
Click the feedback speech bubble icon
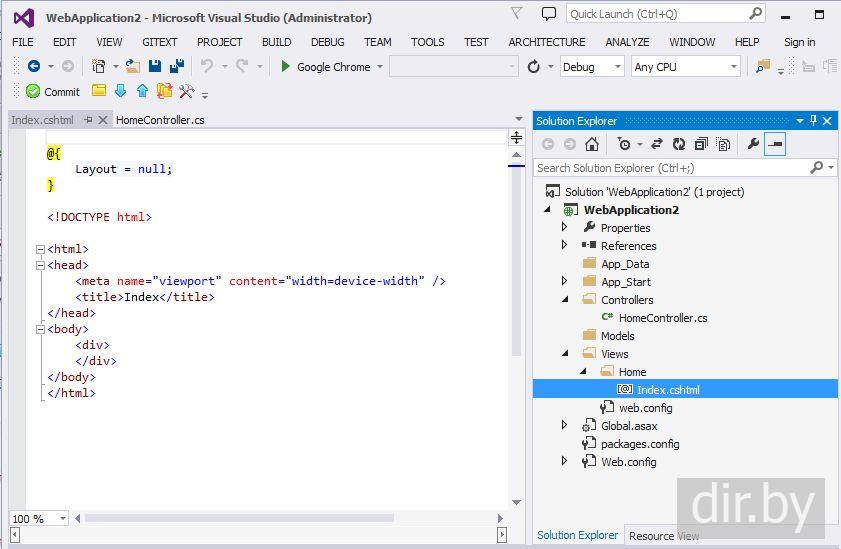click(x=548, y=14)
